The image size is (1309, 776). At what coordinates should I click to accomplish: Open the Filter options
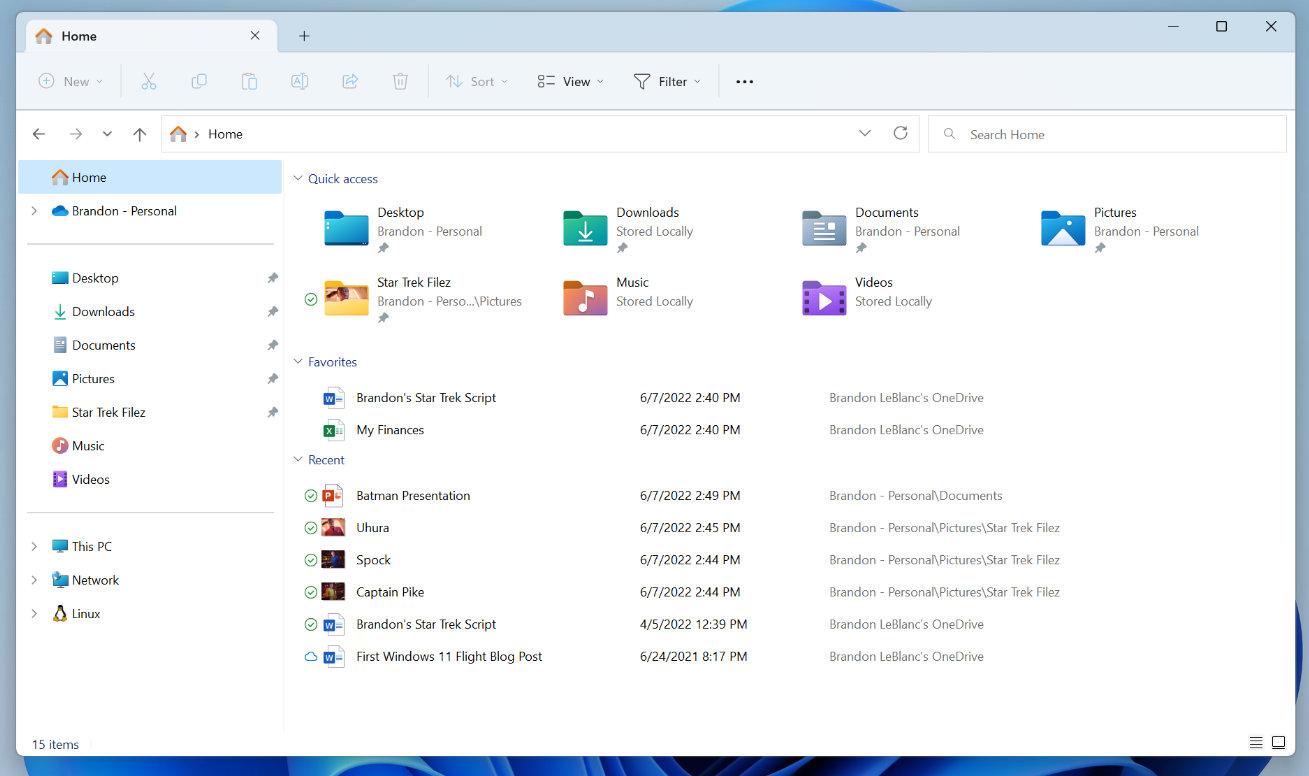[x=666, y=81]
